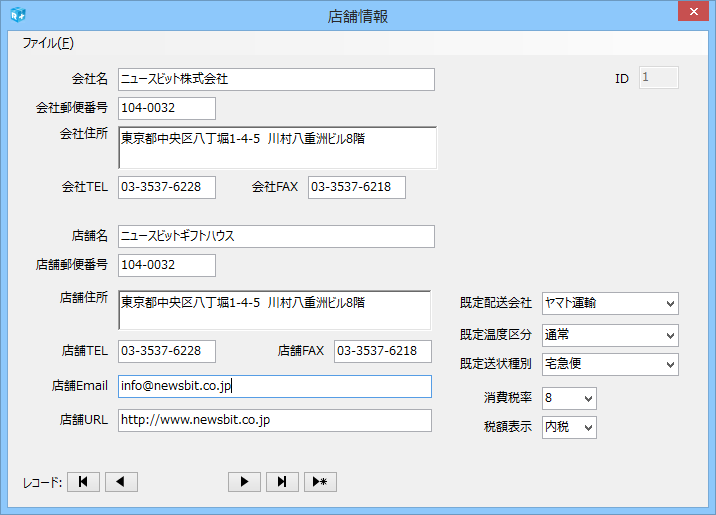Expand the 既定配送会社 dropdown
Screen dimensions: 716x515
click(x=670, y=304)
